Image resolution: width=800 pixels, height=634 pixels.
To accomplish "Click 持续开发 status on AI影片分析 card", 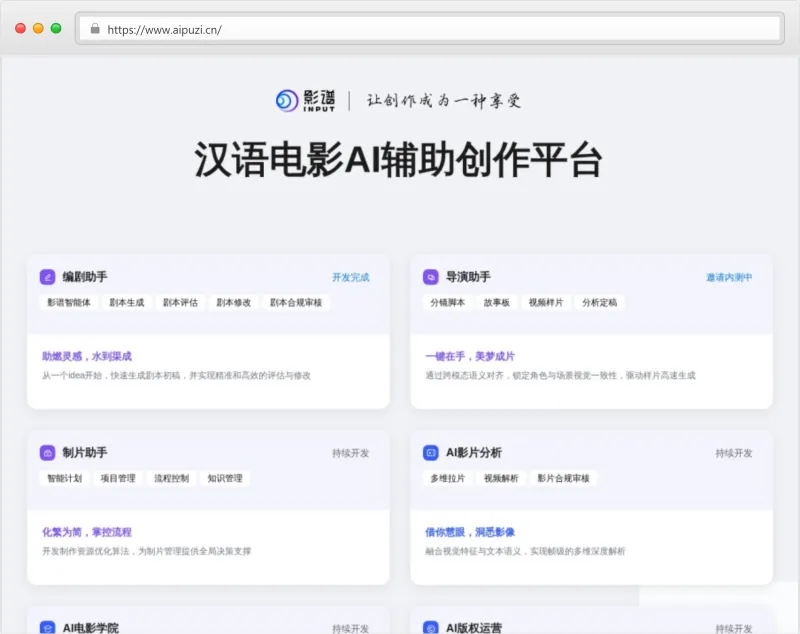I will point(734,453).
